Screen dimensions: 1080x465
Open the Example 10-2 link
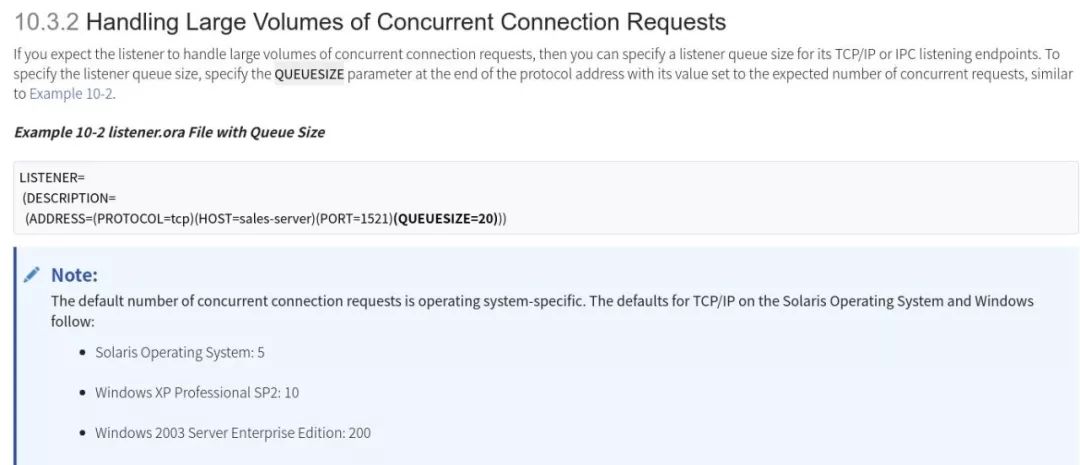(x=71, y=94)
